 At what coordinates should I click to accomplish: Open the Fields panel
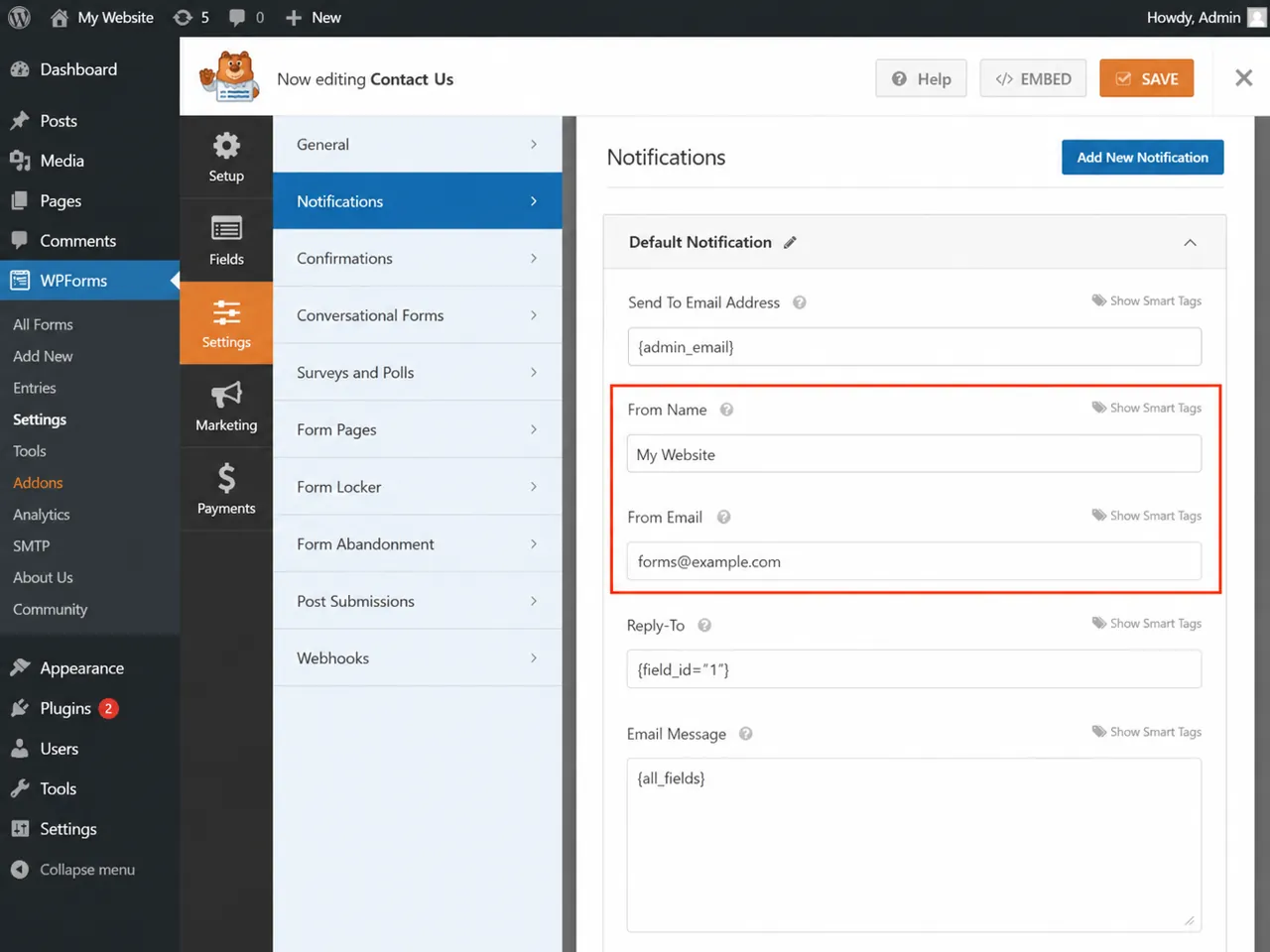(226, 240)
